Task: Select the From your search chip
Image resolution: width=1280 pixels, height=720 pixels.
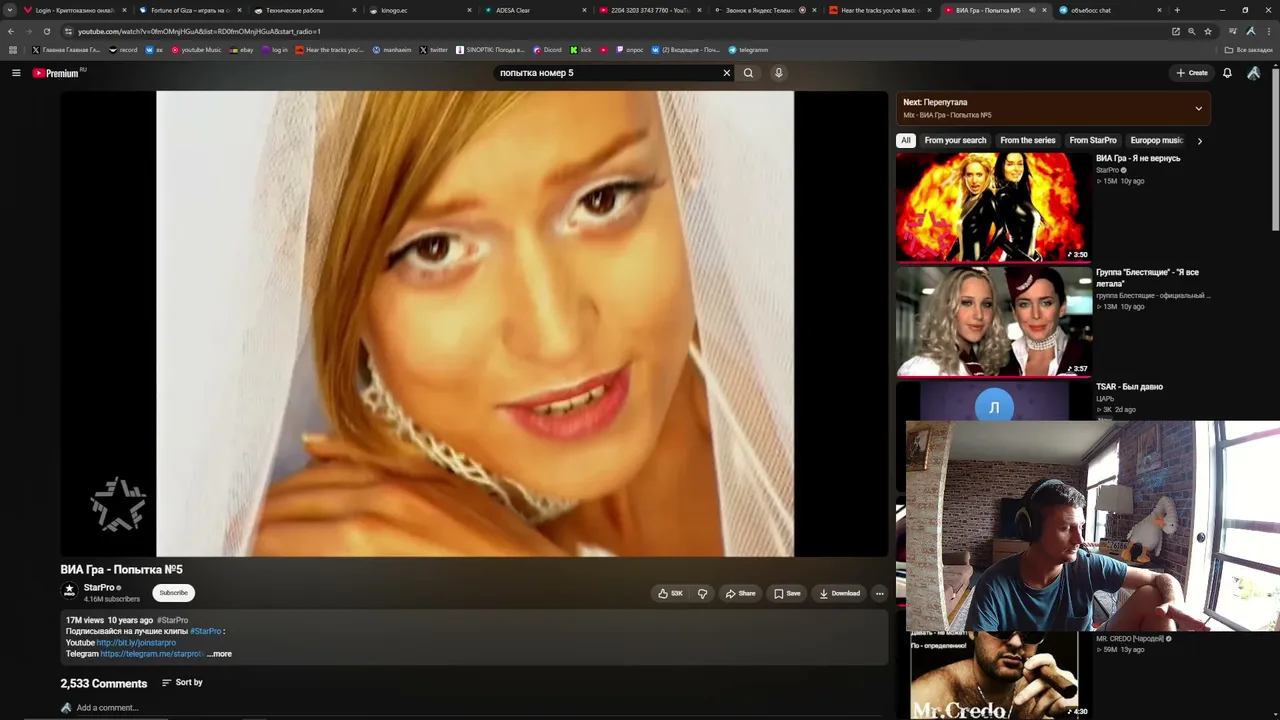Action: (955, 141)
